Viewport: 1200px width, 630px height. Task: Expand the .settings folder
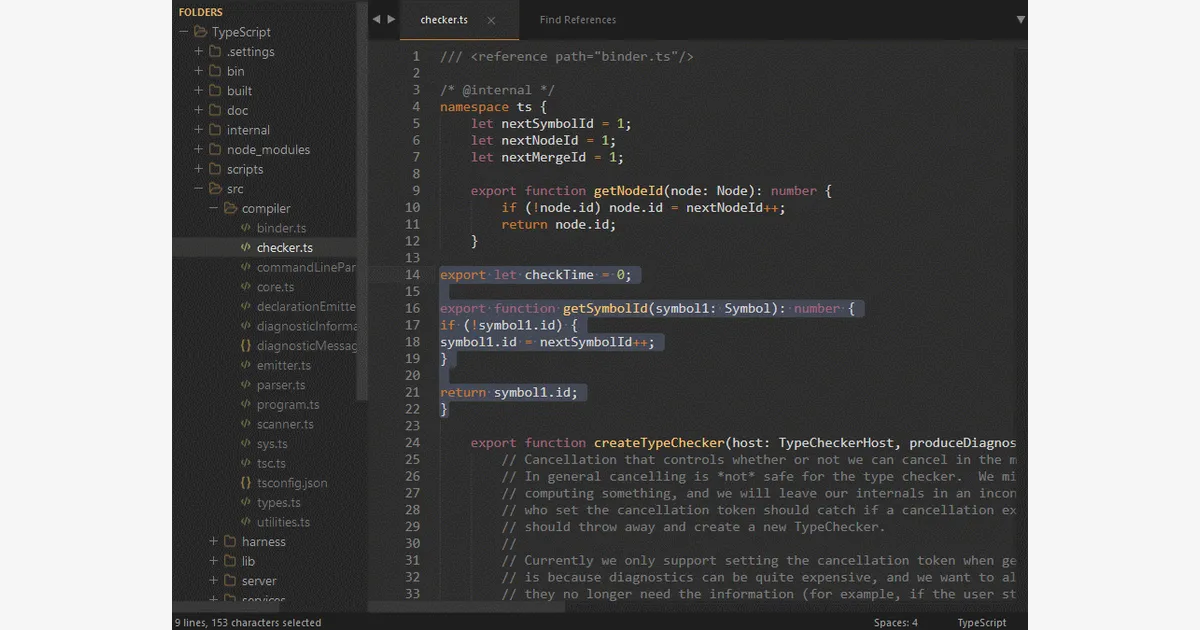[199, 52]
